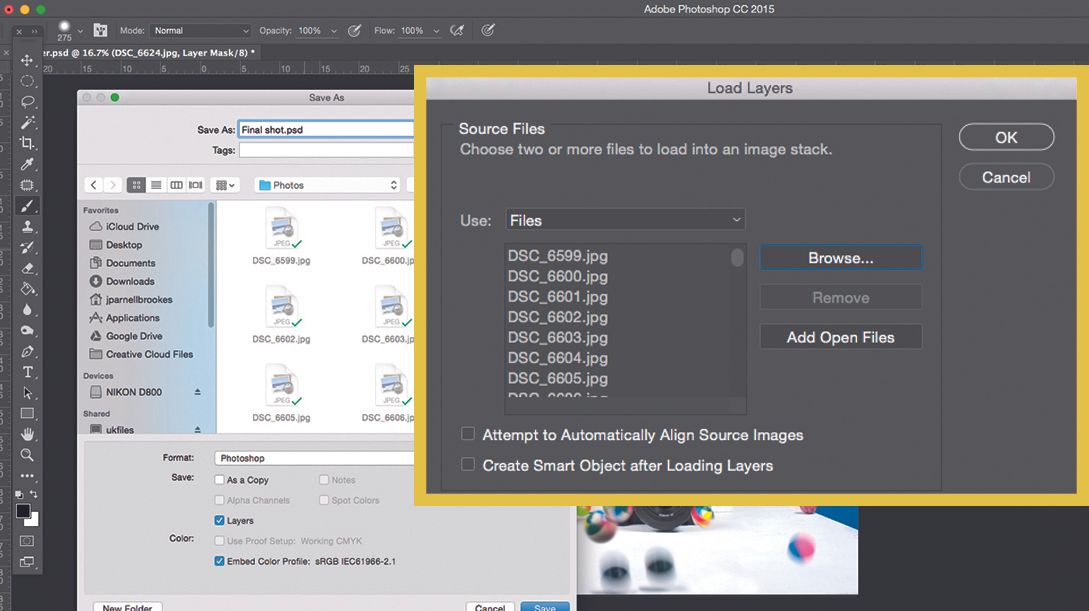Check Create Smart Object after Loading Layers

[x=468, y=465]
